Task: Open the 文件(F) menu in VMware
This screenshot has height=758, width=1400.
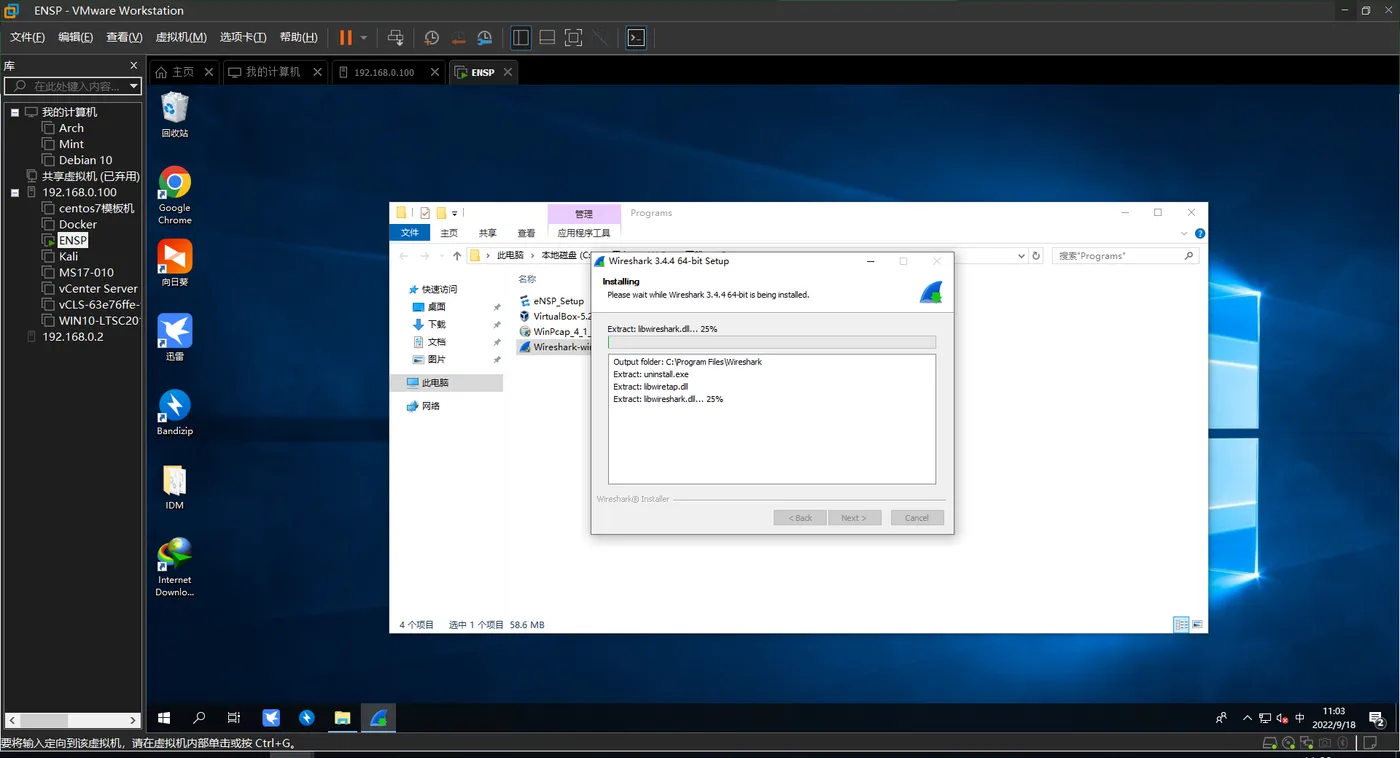Action: pyautogui.click(x=27, y=37)
